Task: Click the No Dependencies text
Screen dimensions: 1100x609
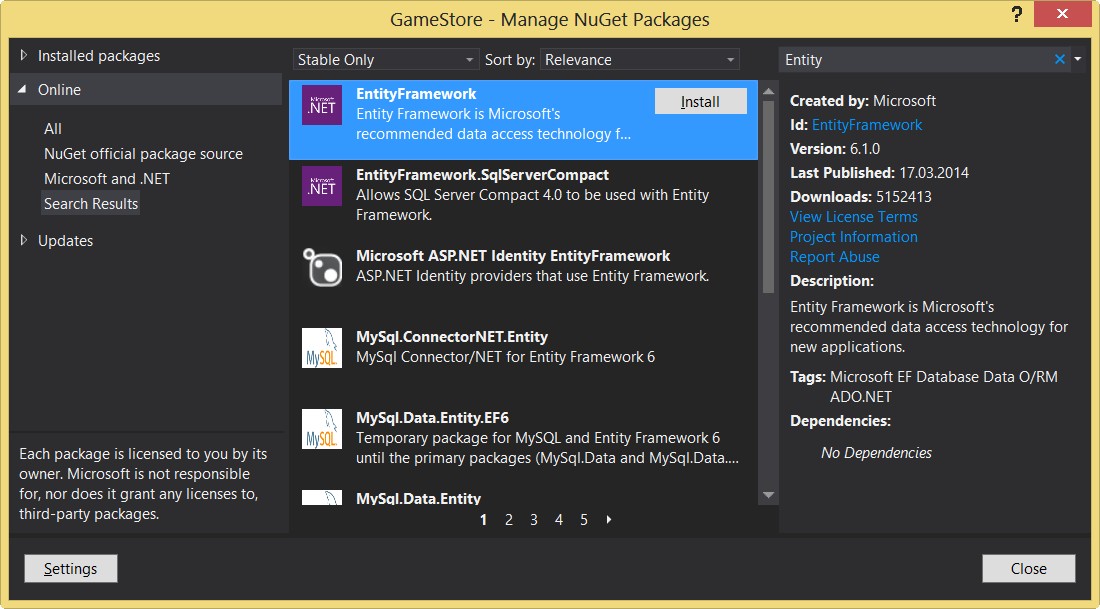Action: tap(876, 453)
